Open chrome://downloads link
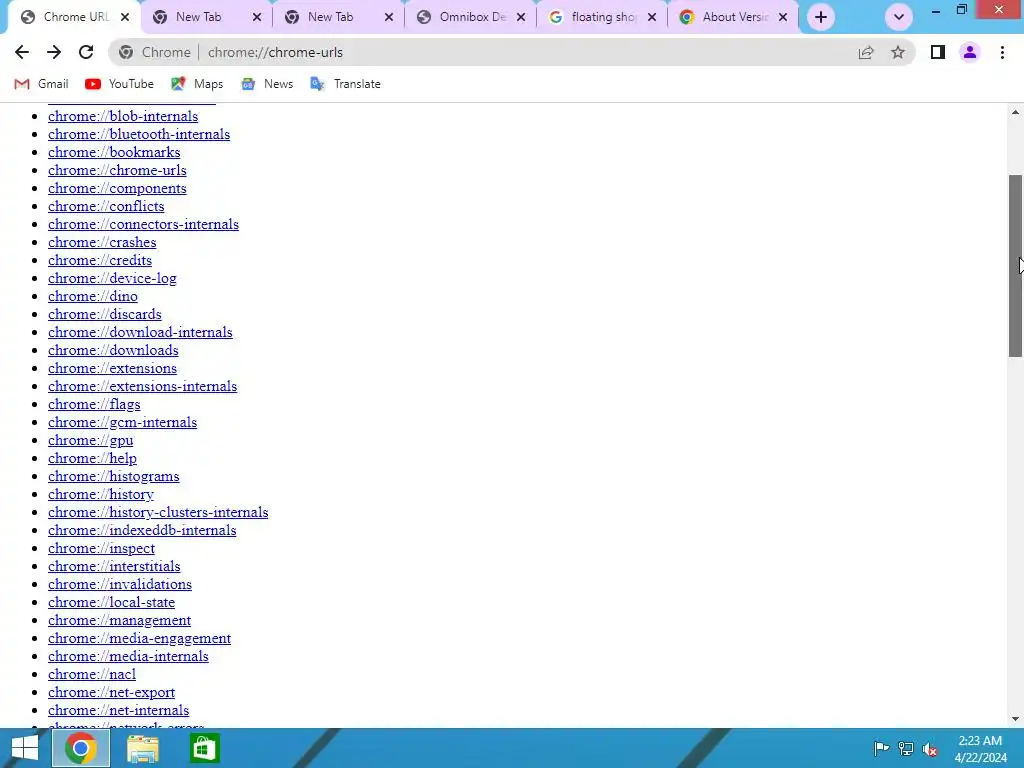The height and width of the screenshot is (768, 1024). click(113, 350)
